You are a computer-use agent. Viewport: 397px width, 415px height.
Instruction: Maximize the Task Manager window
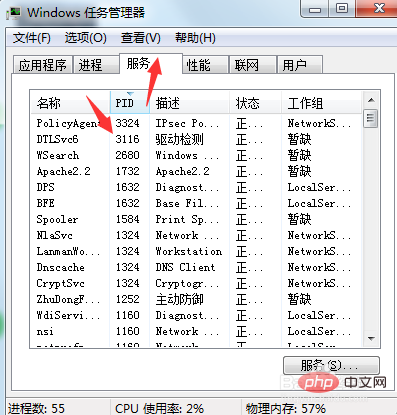coord(342,9)
